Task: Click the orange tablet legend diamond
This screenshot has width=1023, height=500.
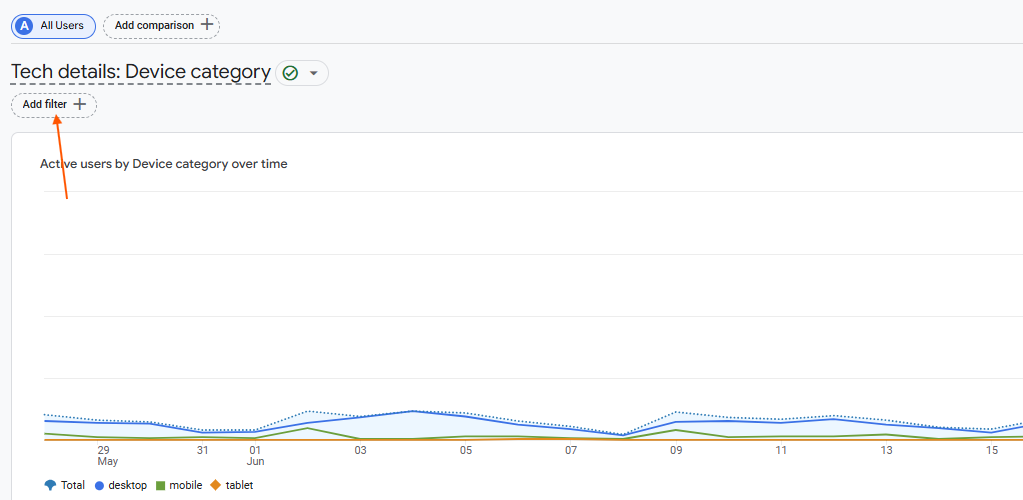Action: coord(215,486)
